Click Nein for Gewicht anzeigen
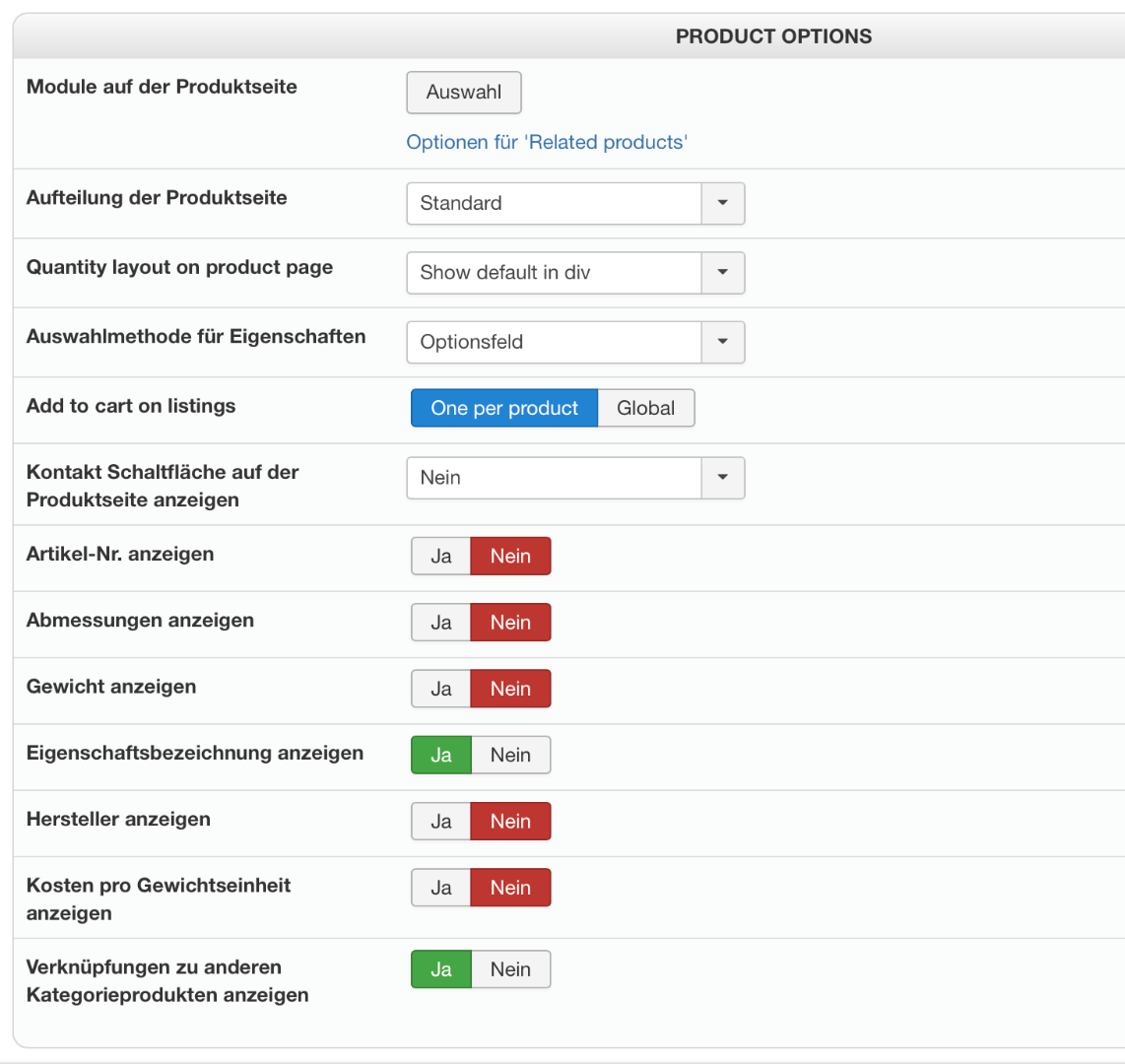The image size is (1125, 1064). coord(510,689)
